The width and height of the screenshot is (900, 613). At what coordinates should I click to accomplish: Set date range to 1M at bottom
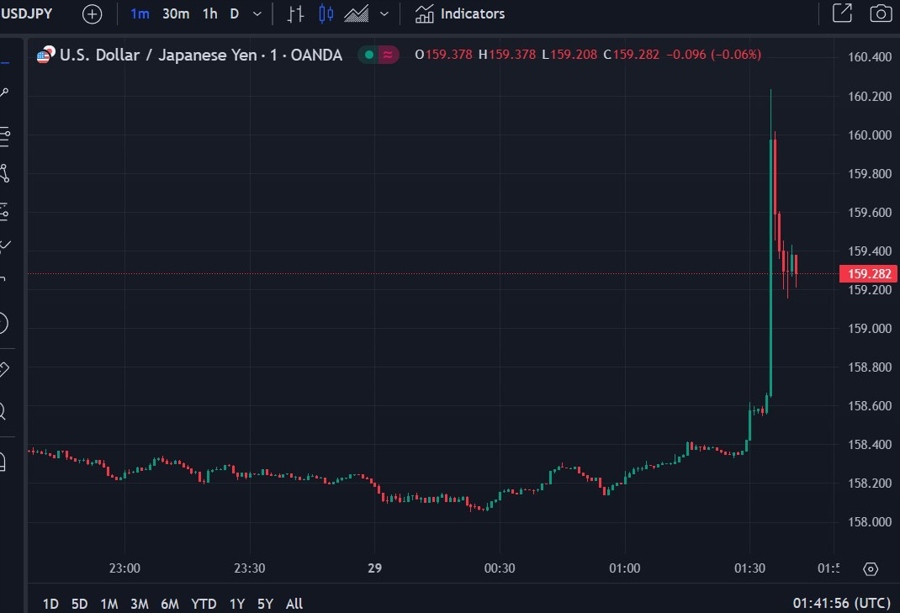(x=109, y=604)
